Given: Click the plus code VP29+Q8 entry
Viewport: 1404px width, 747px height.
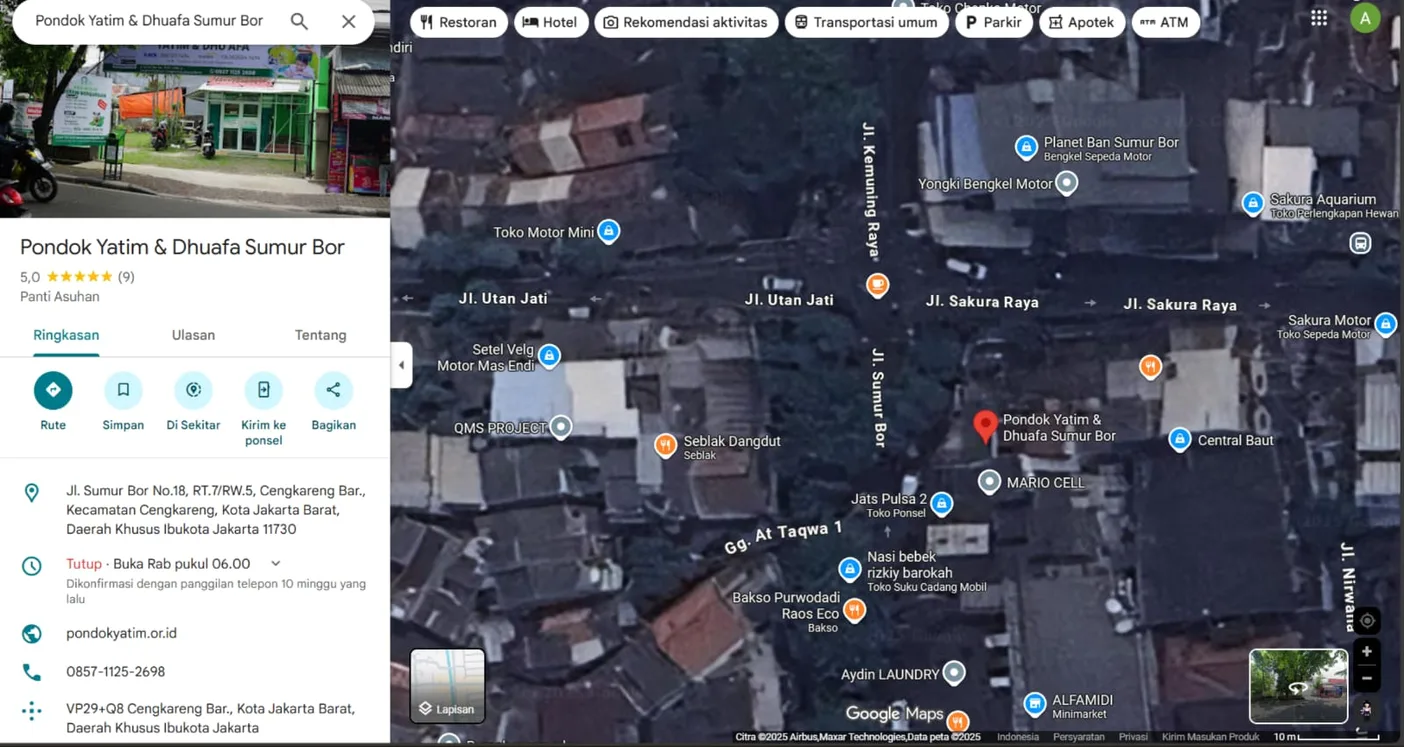Looking at the screenshot, I should pos(210,718).
